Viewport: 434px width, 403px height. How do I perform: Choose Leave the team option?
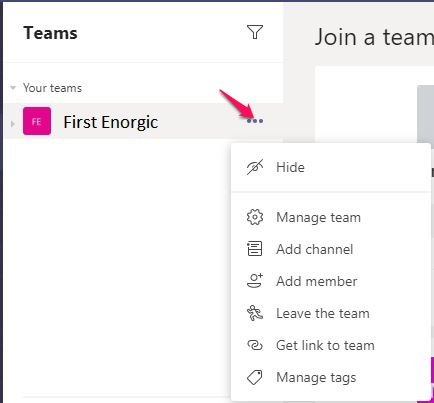(x=331, y=313)
